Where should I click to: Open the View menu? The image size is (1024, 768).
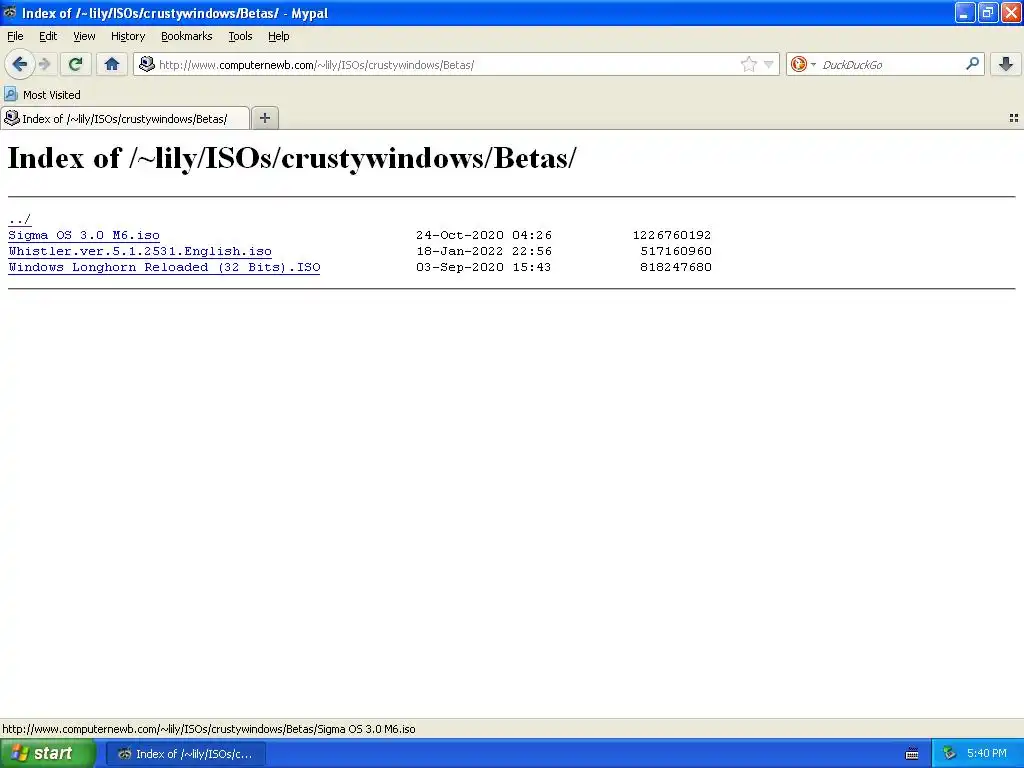click(84, 36)
